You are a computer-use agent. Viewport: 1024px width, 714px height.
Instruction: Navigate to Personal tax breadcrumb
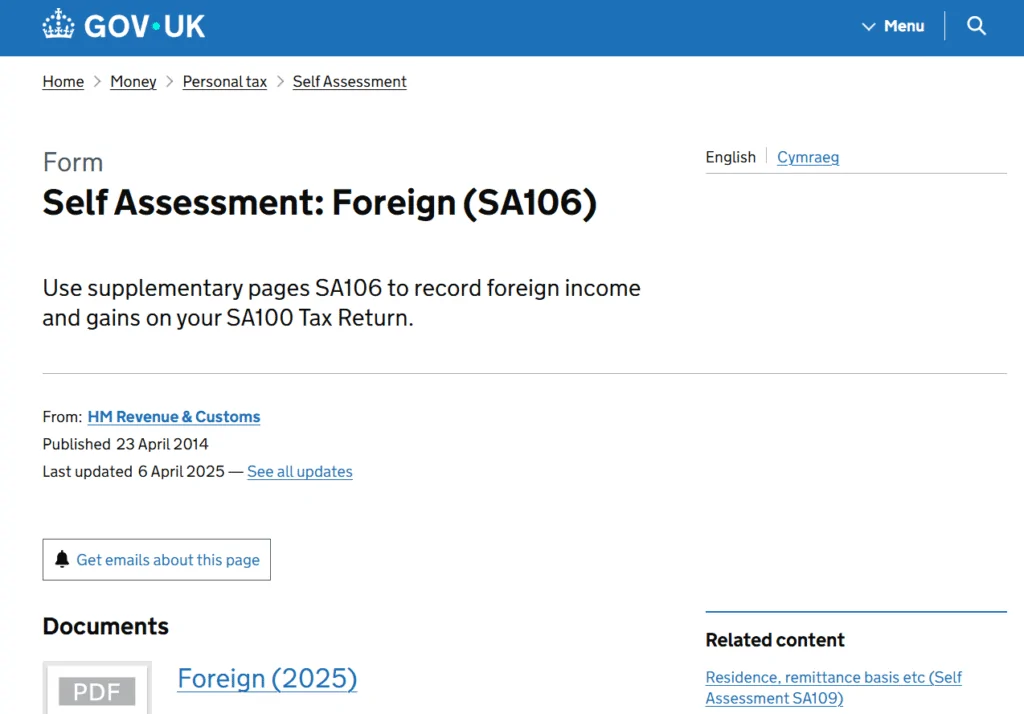[x=225, y=82]
